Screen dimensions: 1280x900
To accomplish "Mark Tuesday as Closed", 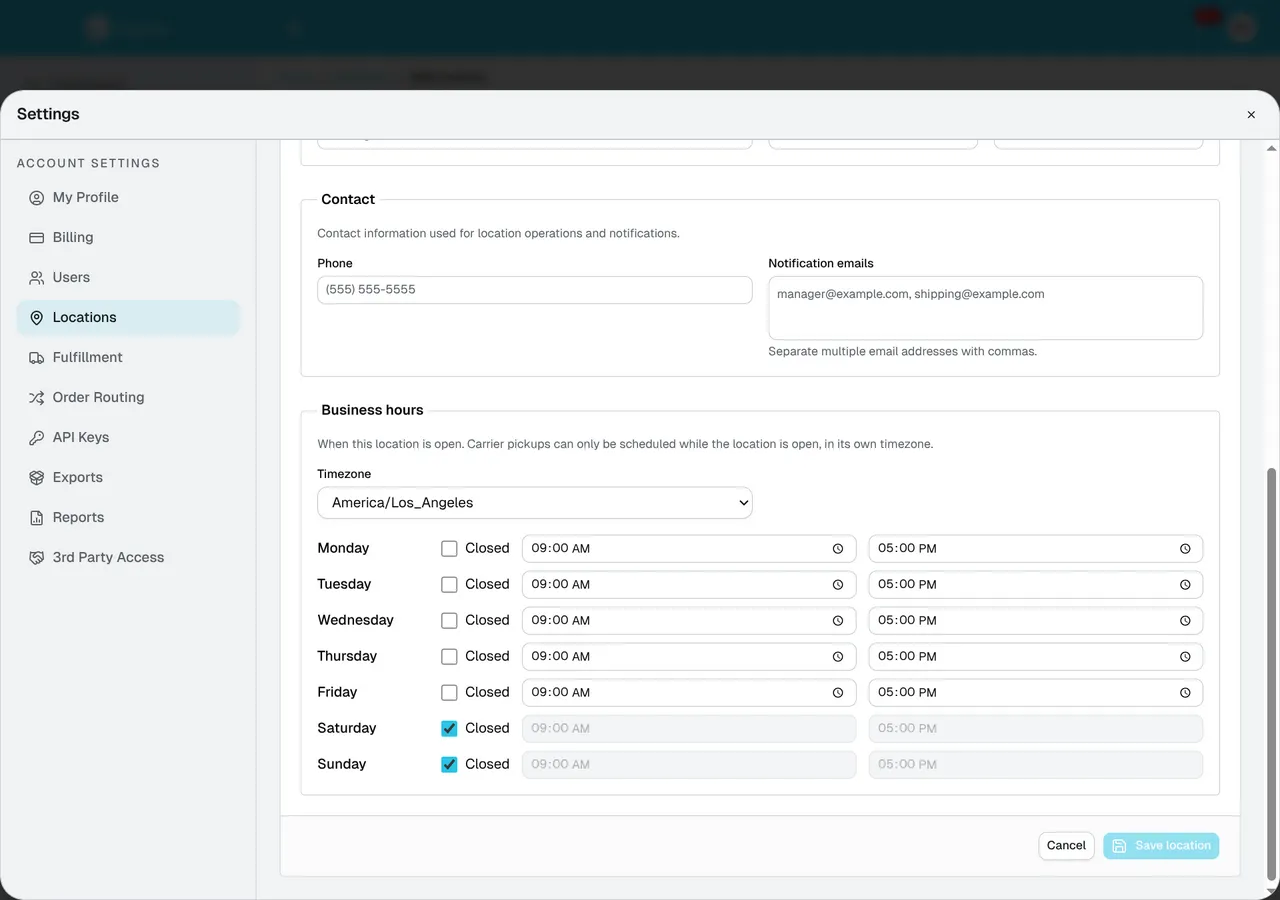I will 449,585.
